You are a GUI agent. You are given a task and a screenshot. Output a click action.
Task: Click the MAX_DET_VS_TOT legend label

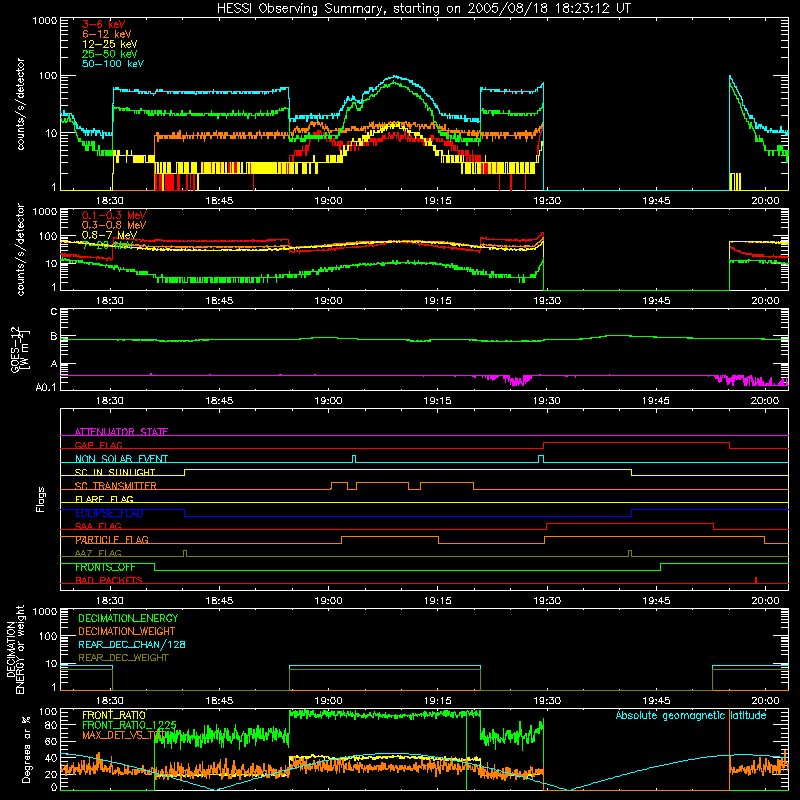[x=124, y=735]
